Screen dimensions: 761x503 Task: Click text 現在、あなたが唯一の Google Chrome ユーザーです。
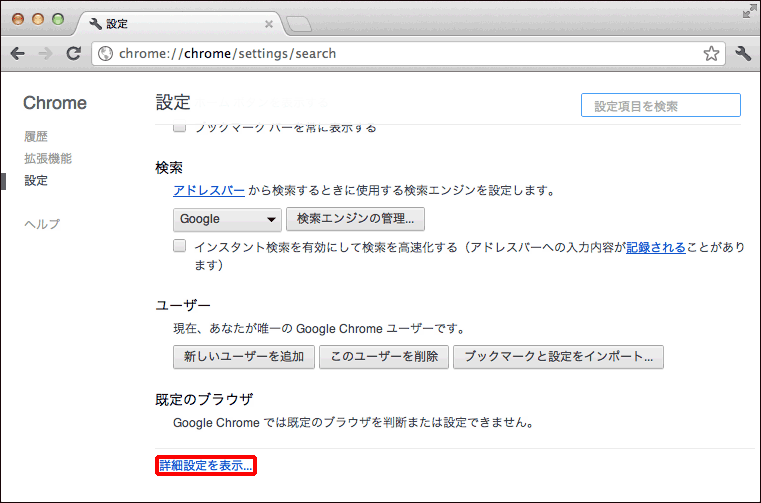pyautogui.click(x=320, y=329)
